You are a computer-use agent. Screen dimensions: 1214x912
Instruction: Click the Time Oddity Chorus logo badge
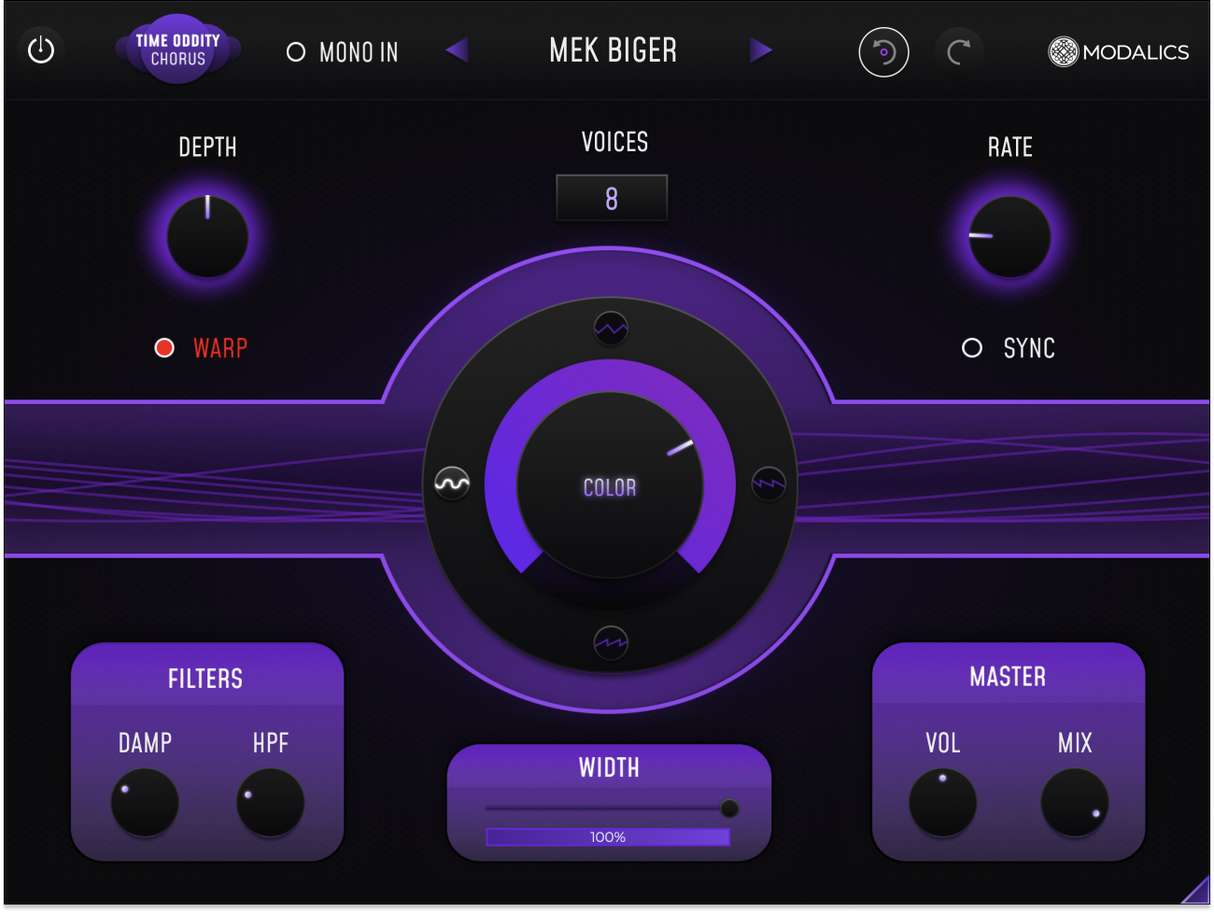click(178, 50)
